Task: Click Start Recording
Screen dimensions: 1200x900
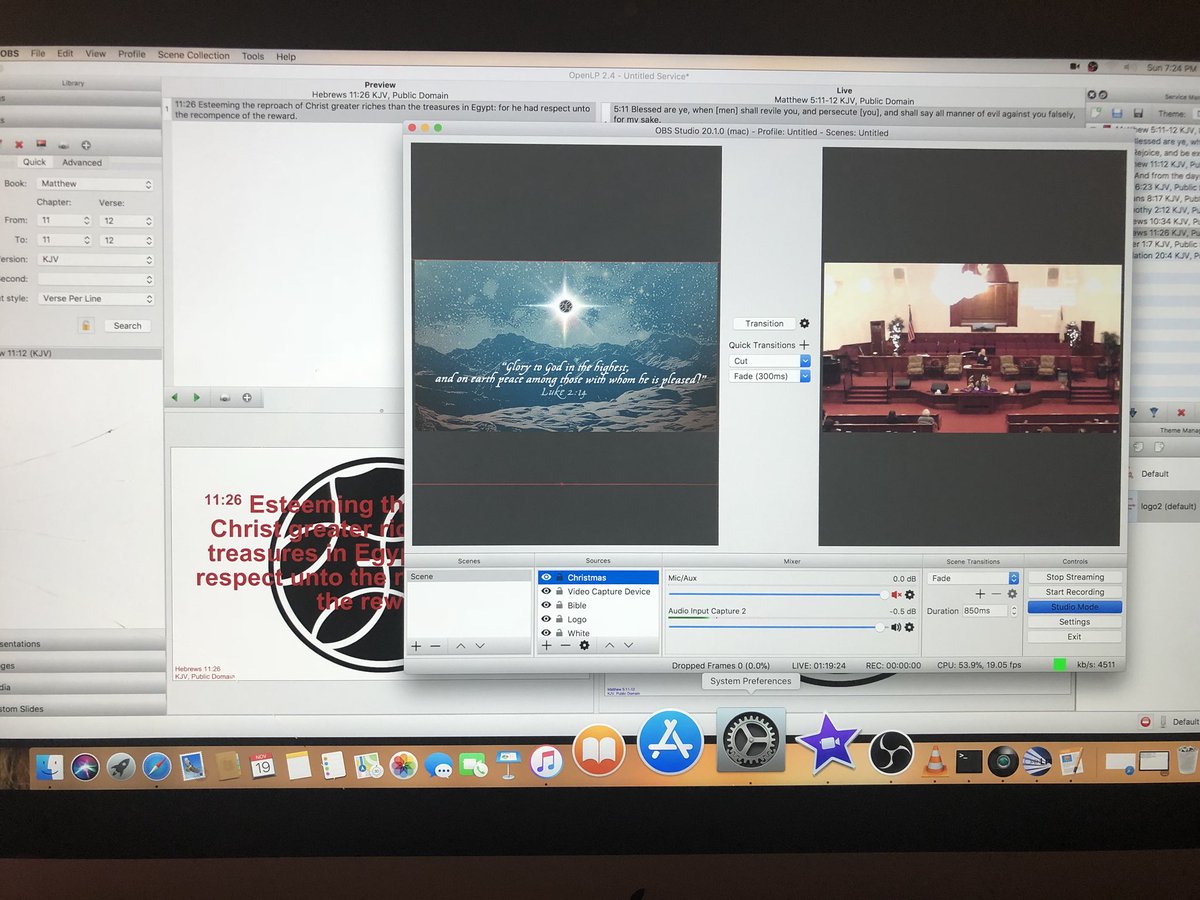Action: click(1075, 592)
